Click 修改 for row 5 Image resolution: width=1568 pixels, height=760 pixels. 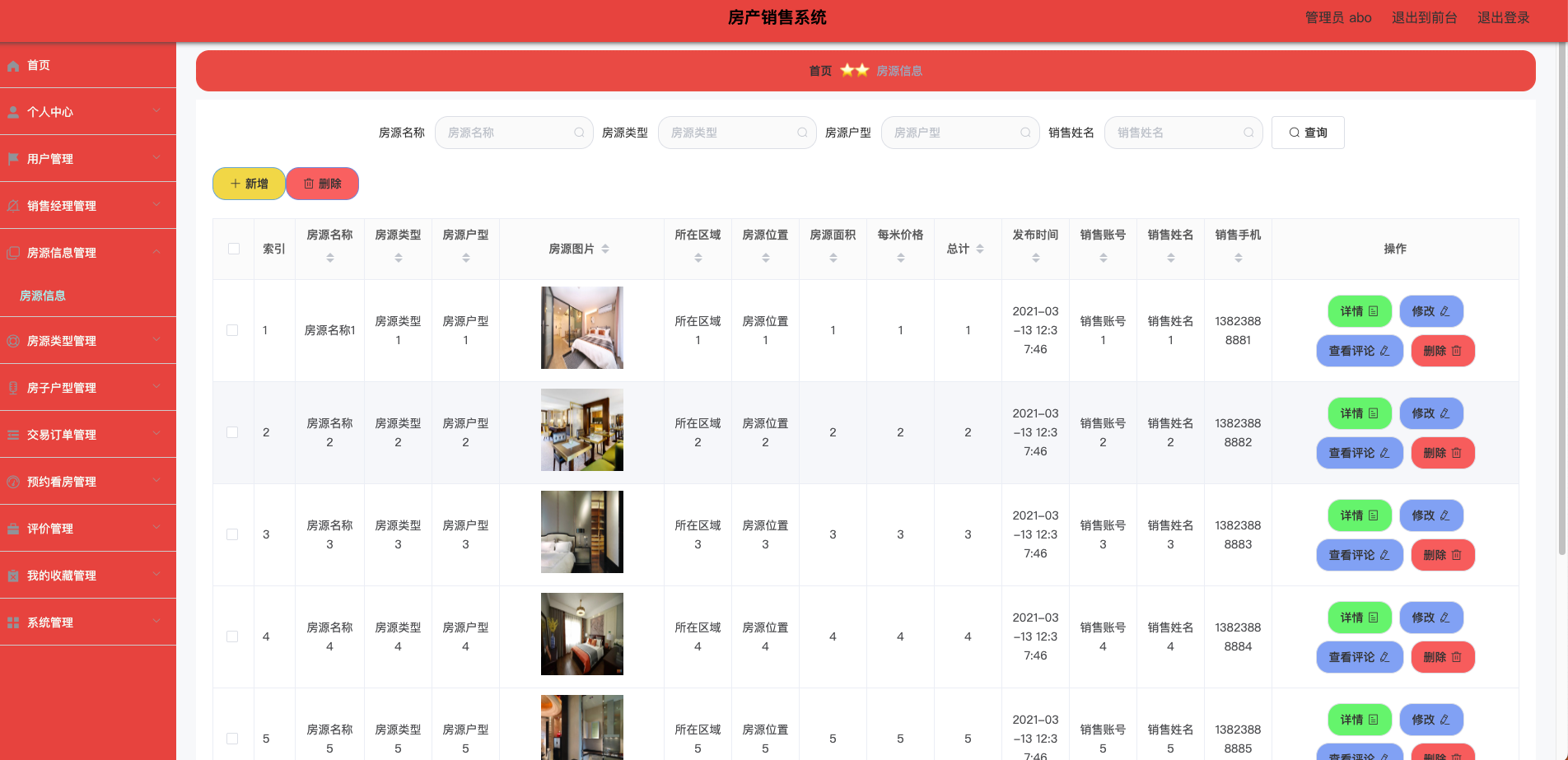(x=1431, y=720)
